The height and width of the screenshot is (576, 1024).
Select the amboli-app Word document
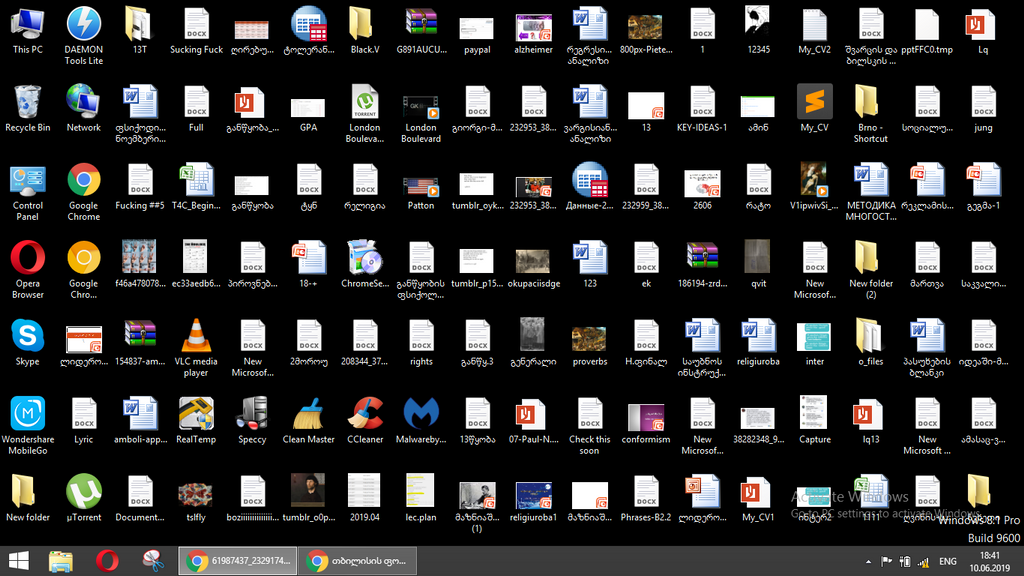click(140, 421)
